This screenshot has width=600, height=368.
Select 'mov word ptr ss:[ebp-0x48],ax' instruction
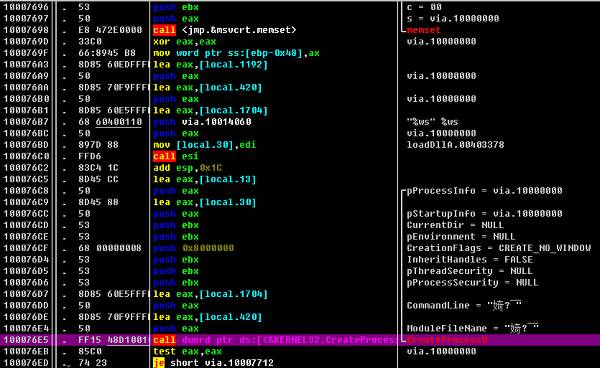[236, 53]
